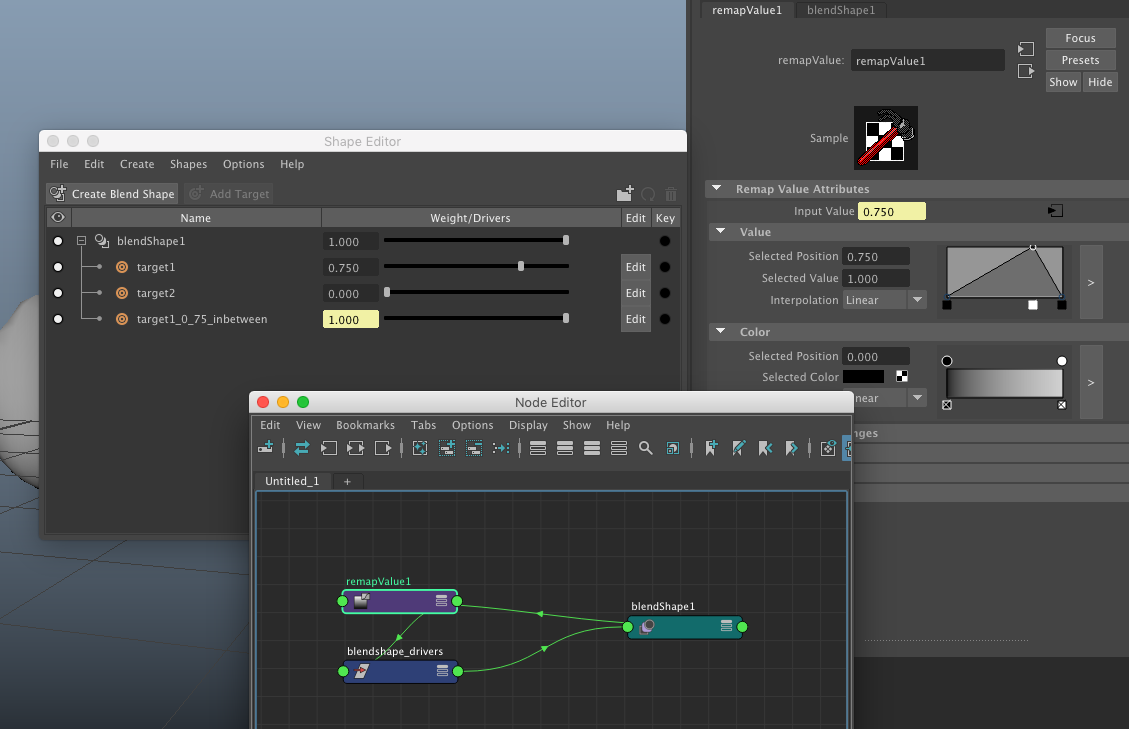Click the add group folder icon in Shape Editor

tap(625, 194)
